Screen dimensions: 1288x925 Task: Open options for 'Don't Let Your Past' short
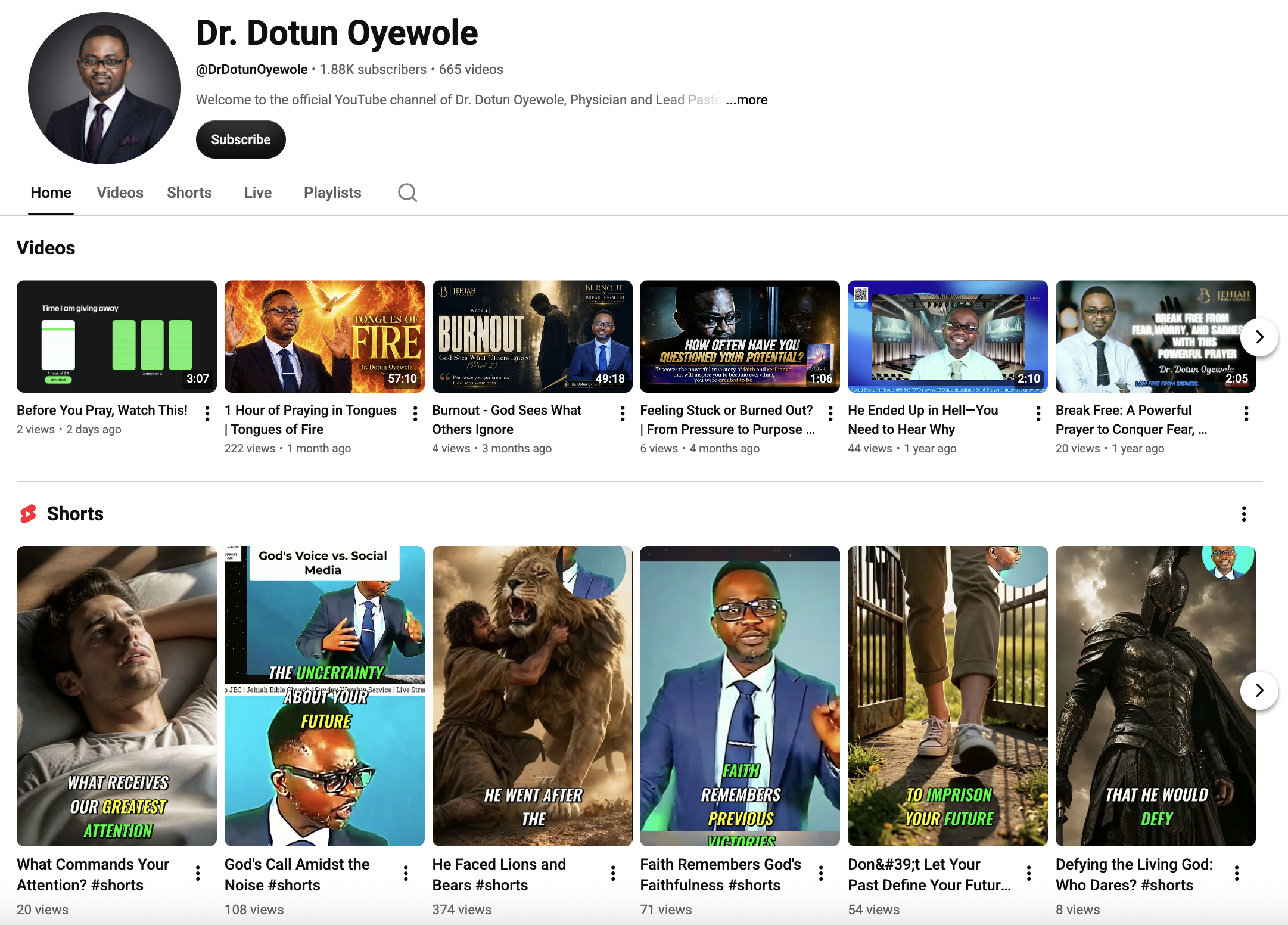pyautogui.click(x=1028, y=873)
